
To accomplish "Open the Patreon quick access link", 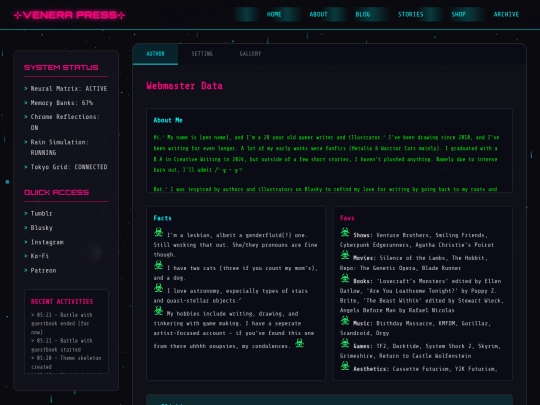I will pos(43,270).
